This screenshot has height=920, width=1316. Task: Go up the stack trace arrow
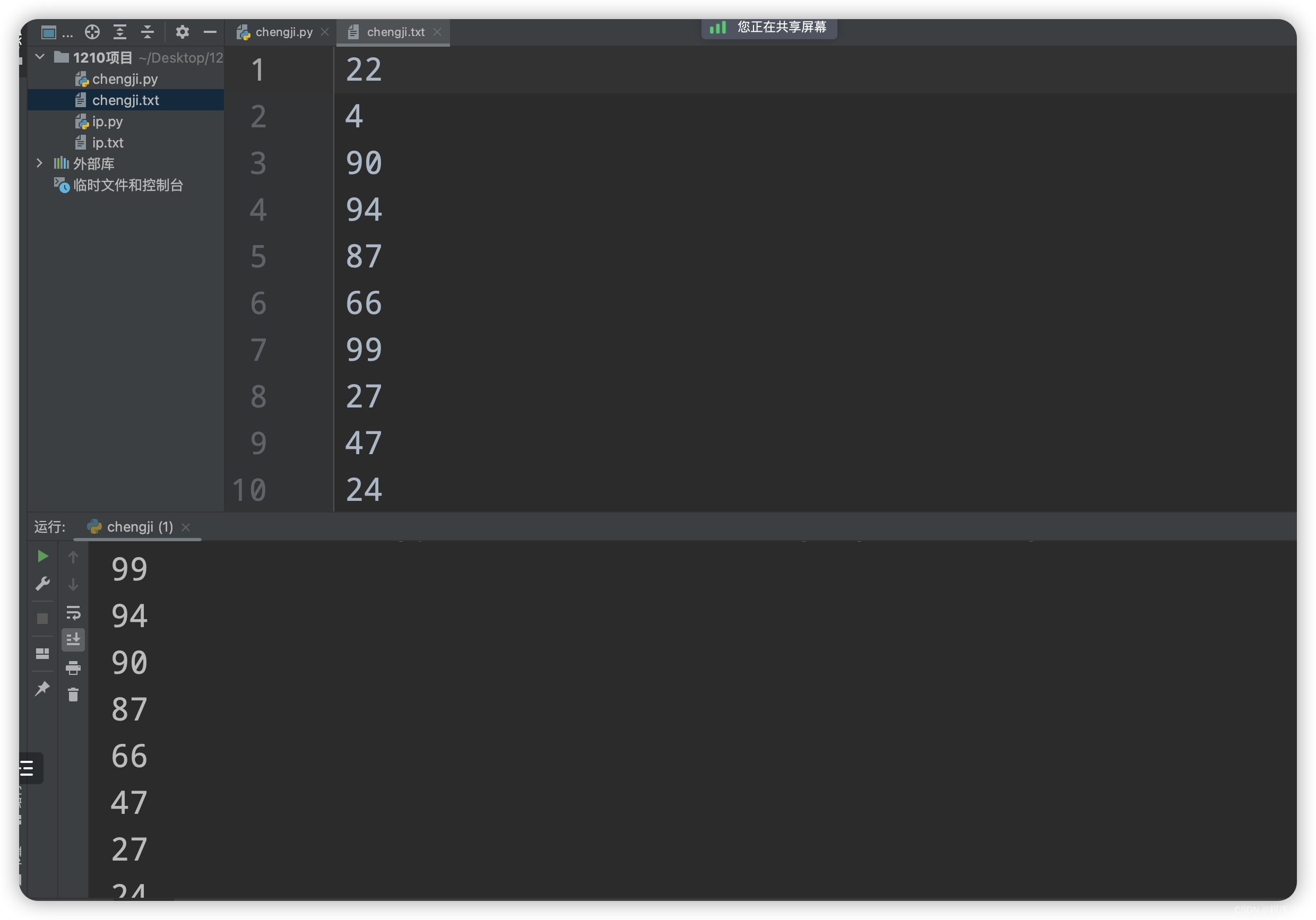[73, 557]
